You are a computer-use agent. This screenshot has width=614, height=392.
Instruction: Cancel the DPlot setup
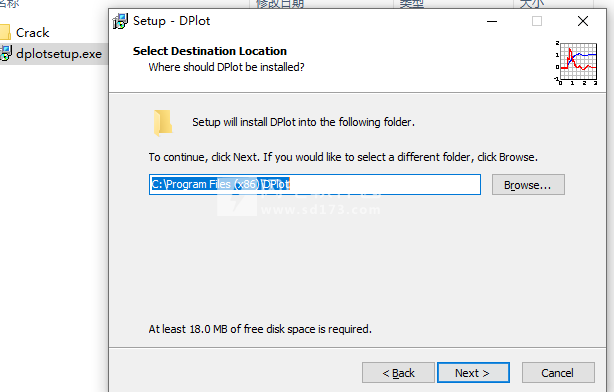558,372
